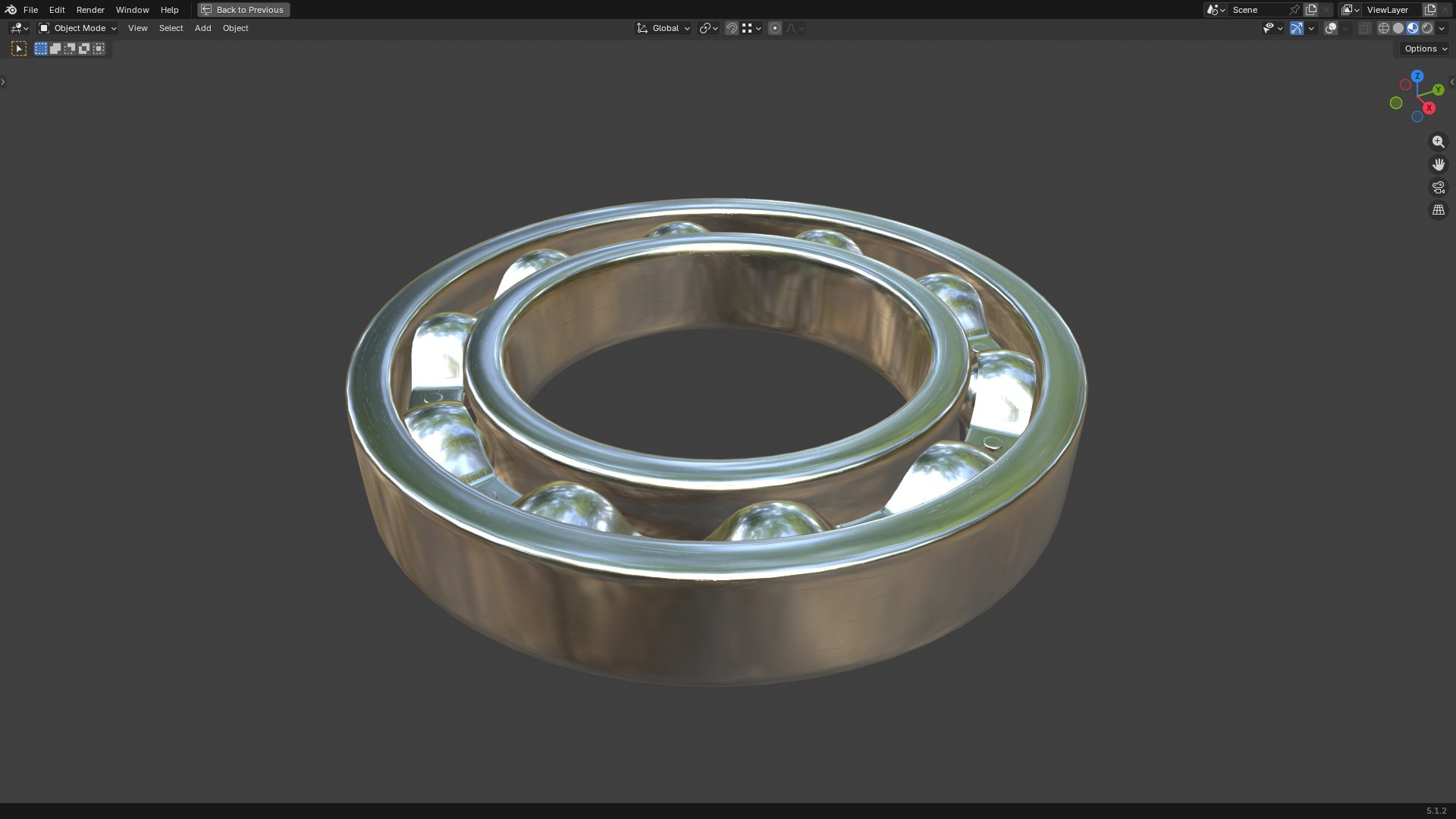
Task: Click the new scene icon
Action: point(1311,10)
